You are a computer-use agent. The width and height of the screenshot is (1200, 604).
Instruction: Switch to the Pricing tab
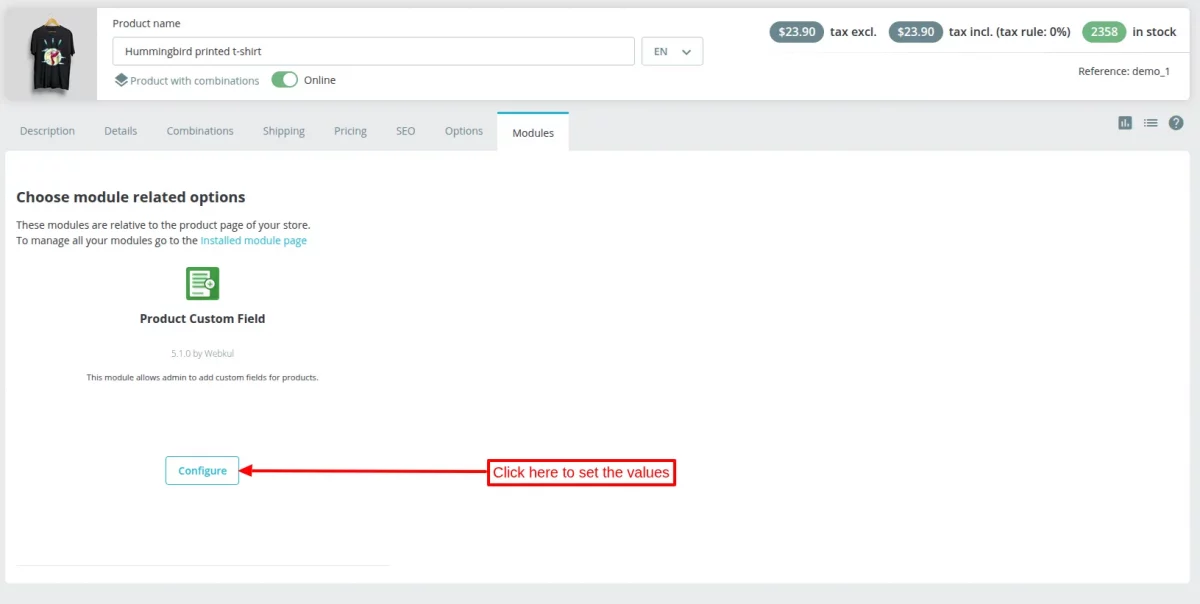coord(350,130)
